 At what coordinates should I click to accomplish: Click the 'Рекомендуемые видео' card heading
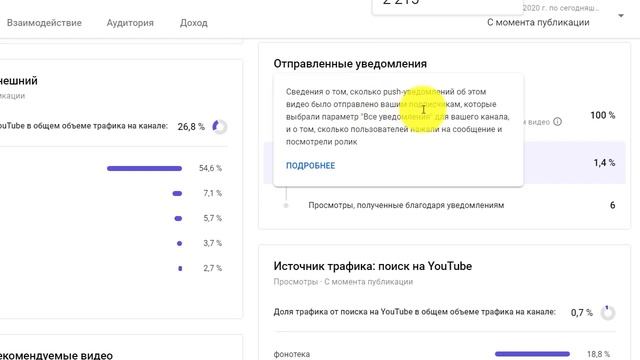56,355
